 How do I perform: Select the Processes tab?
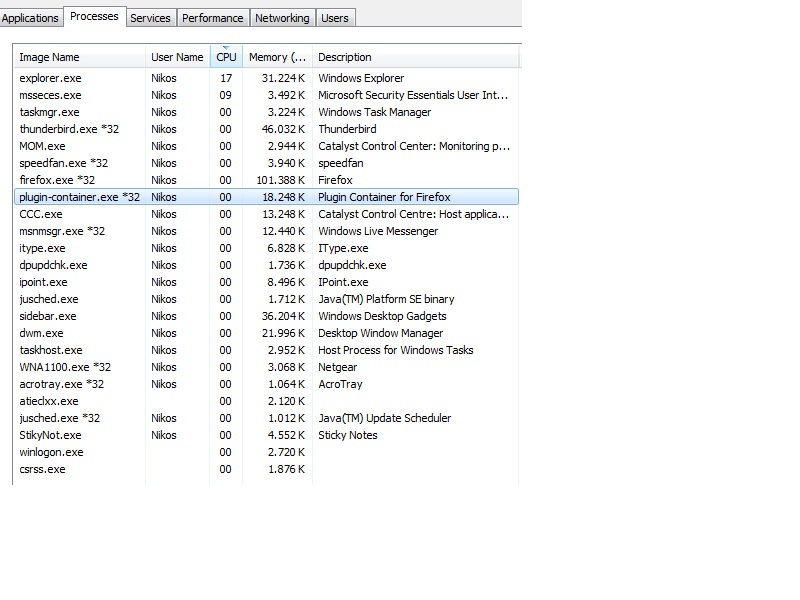pyautogui.click(x=94, y=16)
